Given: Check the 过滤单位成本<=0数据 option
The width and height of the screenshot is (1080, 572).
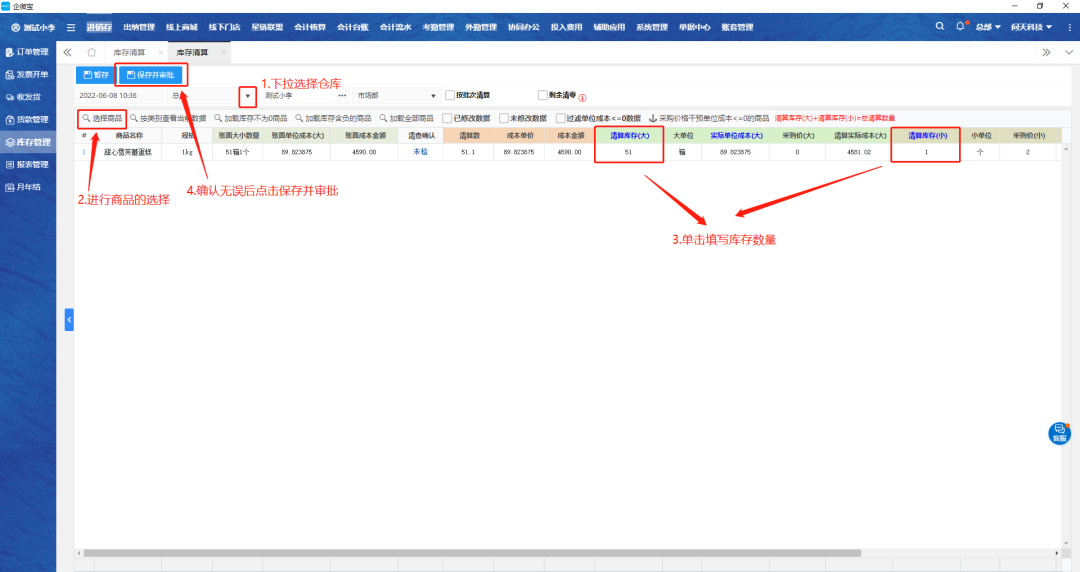Looking at the screenshot, I should 559,118.
